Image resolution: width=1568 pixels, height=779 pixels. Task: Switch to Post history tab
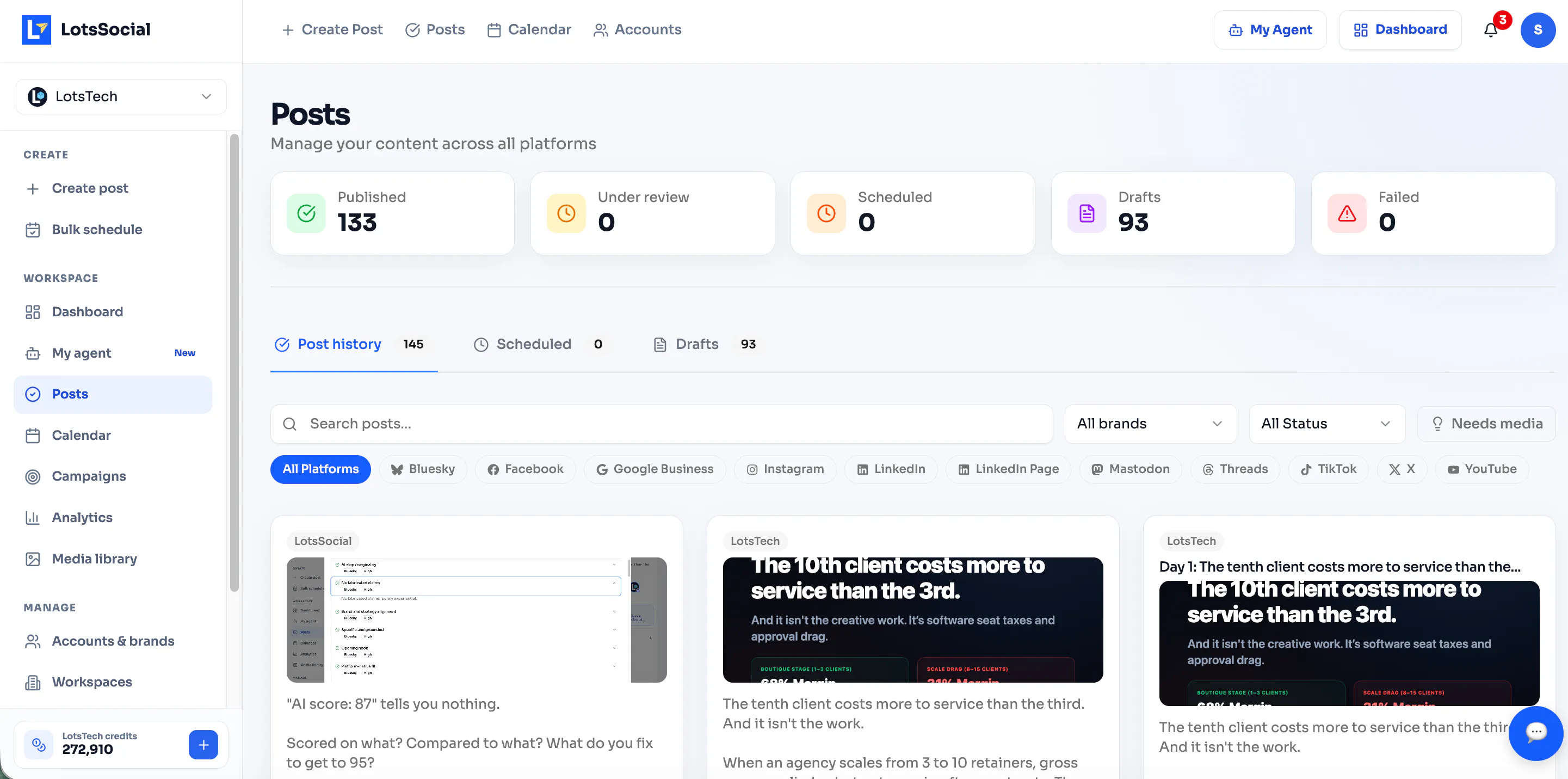[354, 344]
